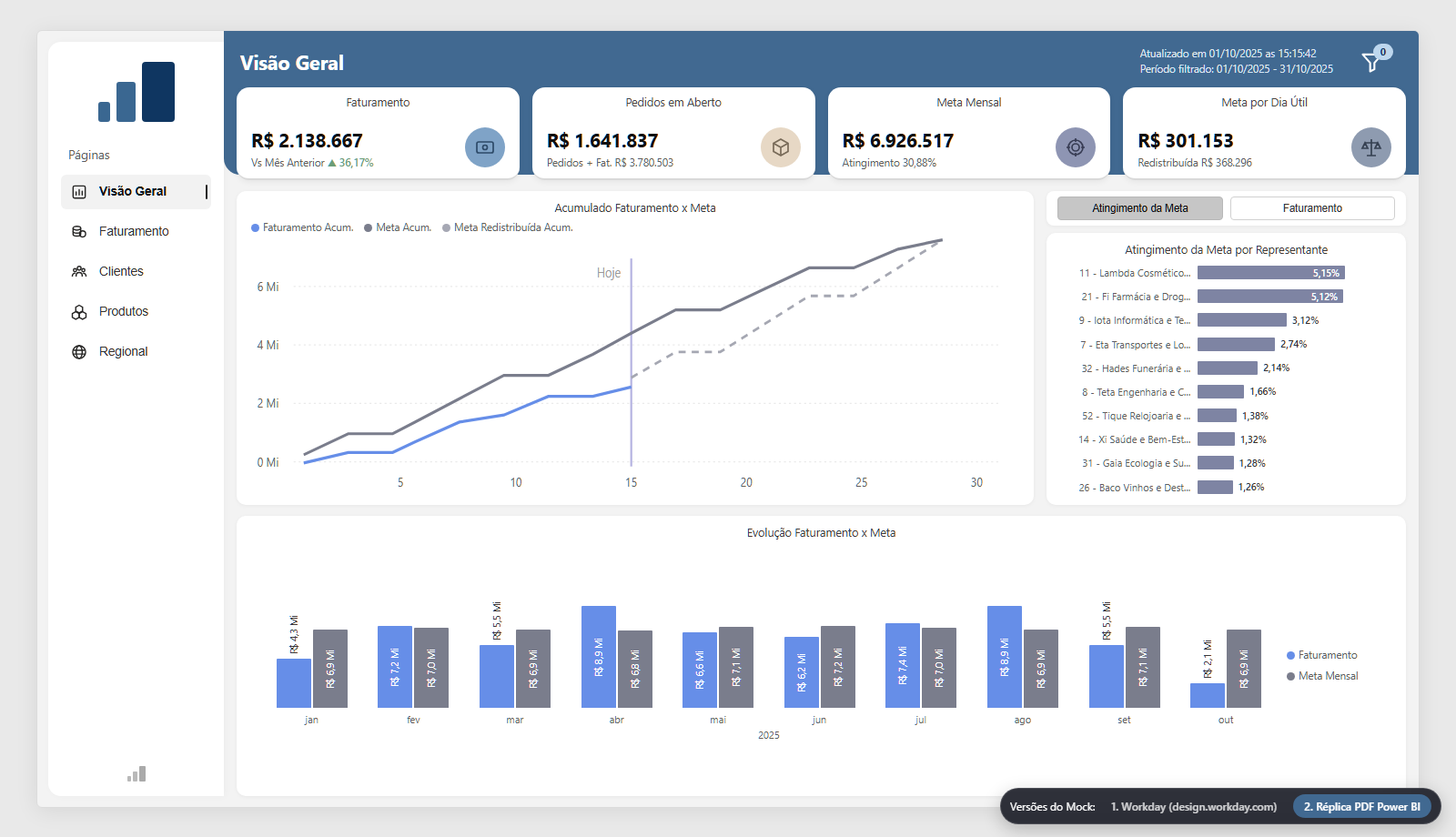
Task: Click the gray Meta Mensal bar for out
Action: 1244,669
